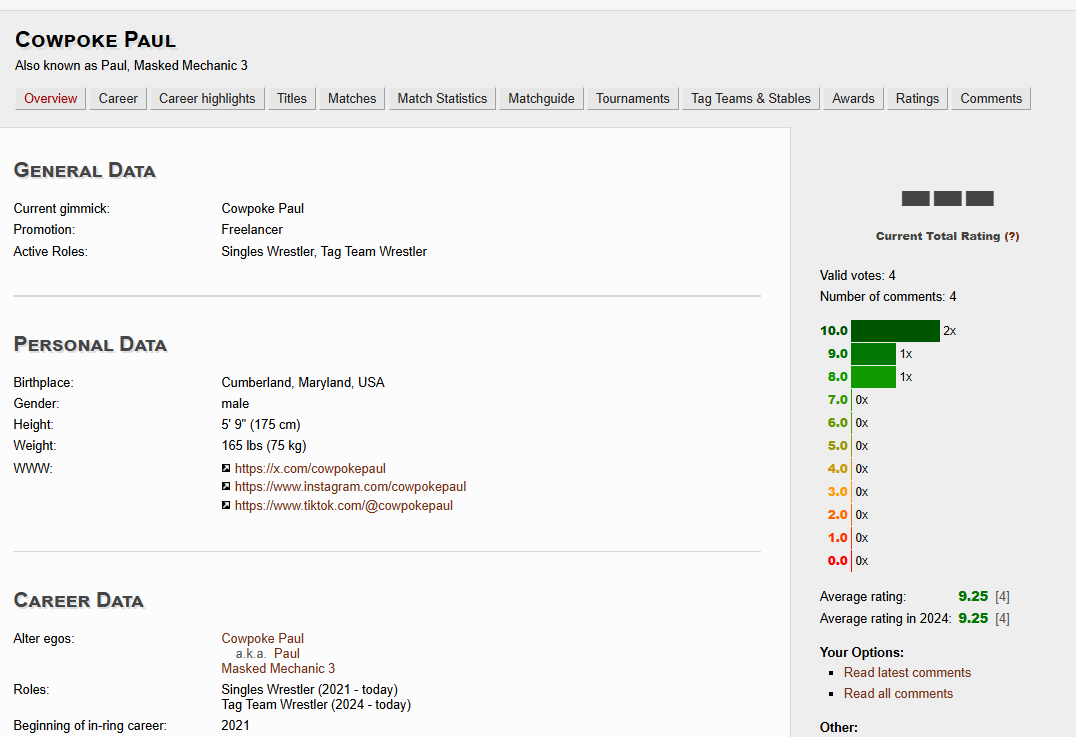Open the Masked Mechanic 3 alter ego link
The height and width of the screenshot is (737, 1076).
[278, 668]
